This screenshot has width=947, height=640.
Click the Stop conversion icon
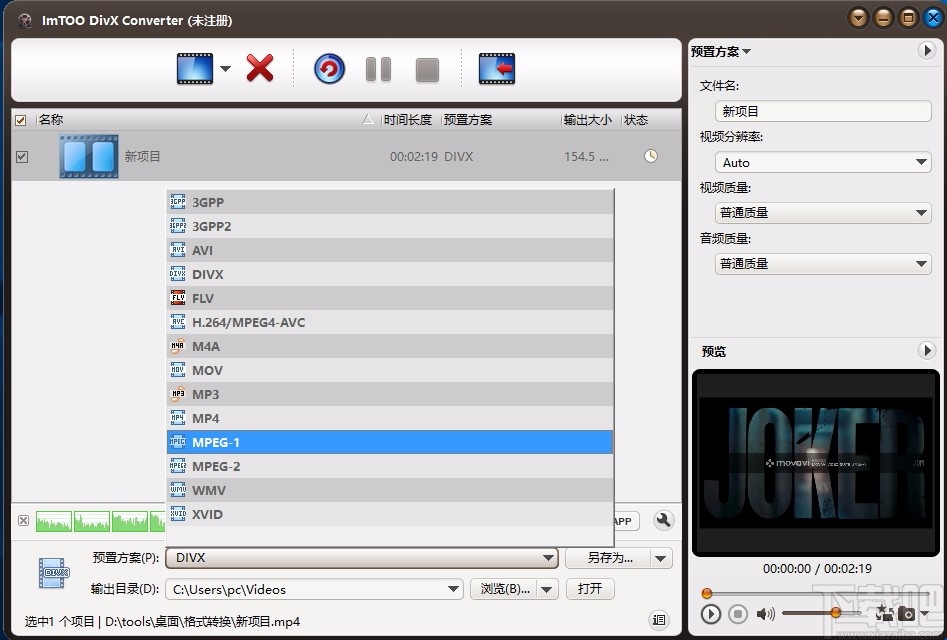tap(426, 69)
